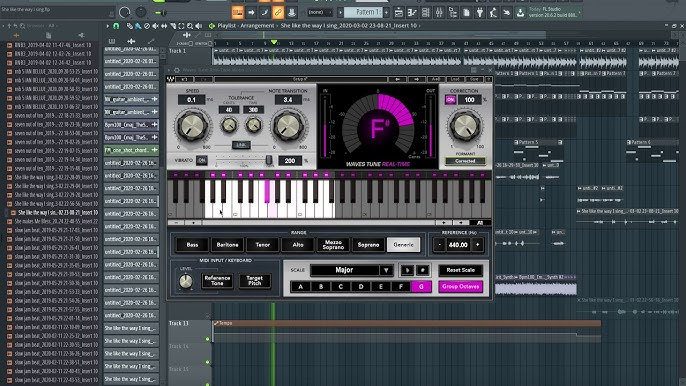
Task: Open the Channel rack toolbar icon
Action: pyautogui.click(x=425, y=12)
